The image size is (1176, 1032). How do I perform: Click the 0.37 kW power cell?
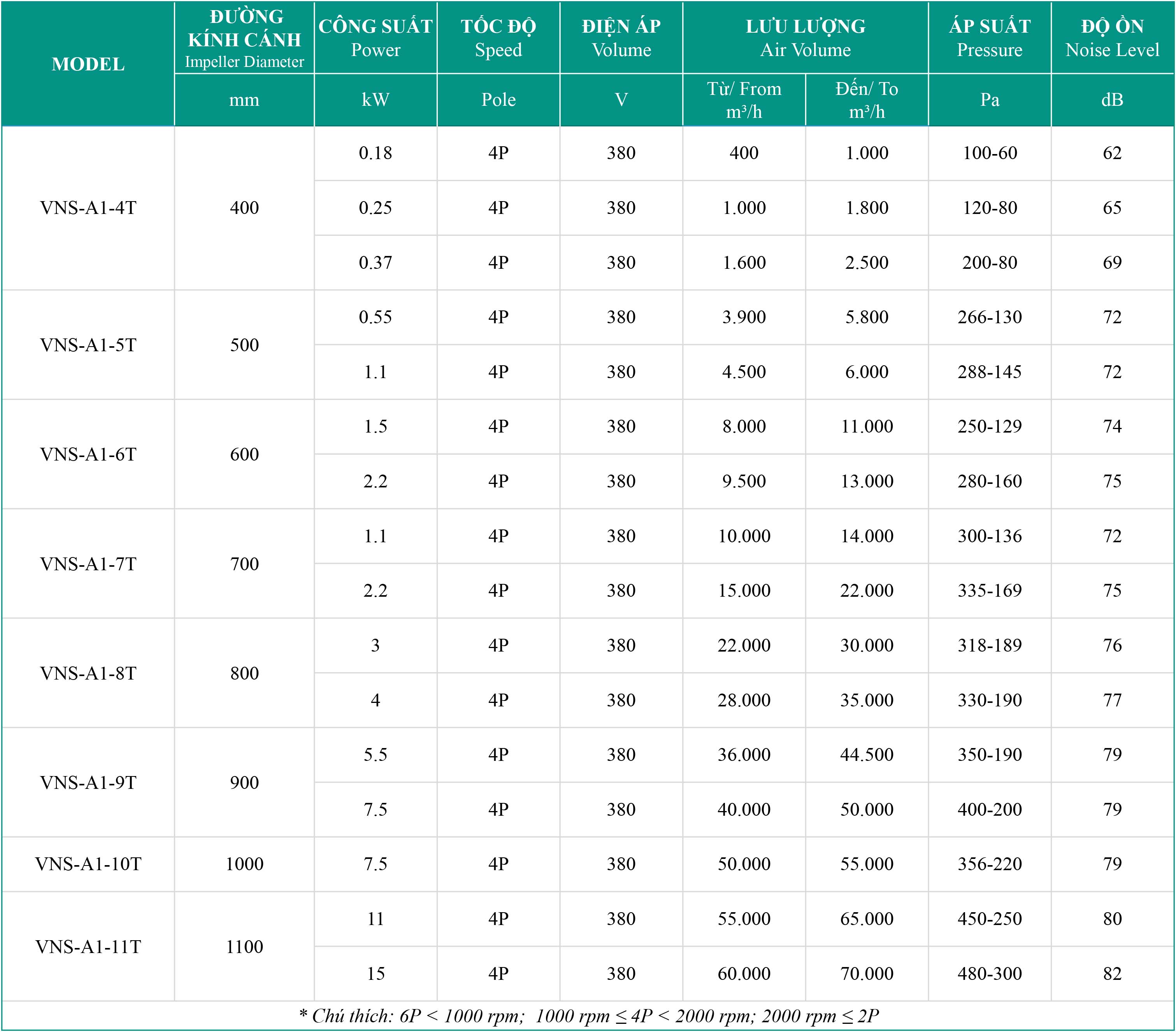[x=376, y=262]
